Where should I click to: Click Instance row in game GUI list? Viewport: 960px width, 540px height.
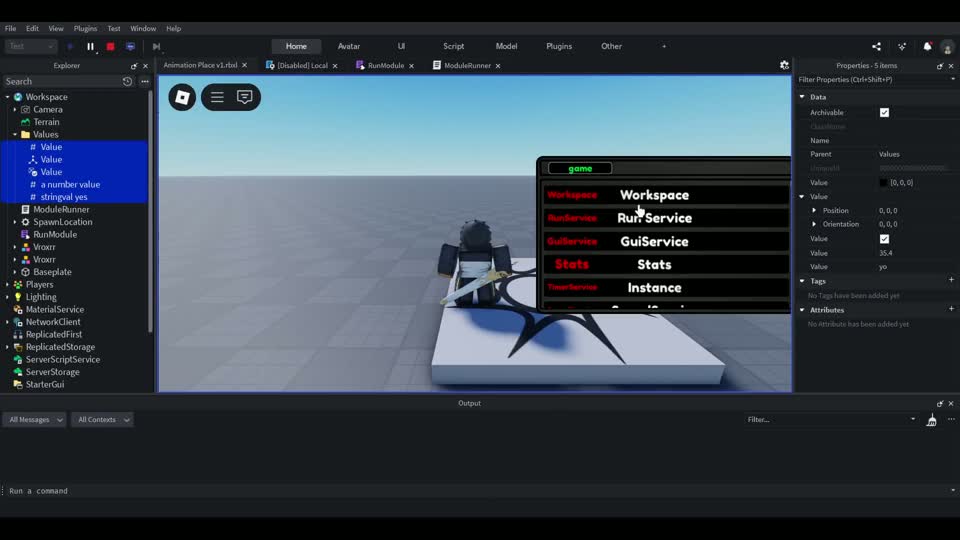tap(666, 288)
